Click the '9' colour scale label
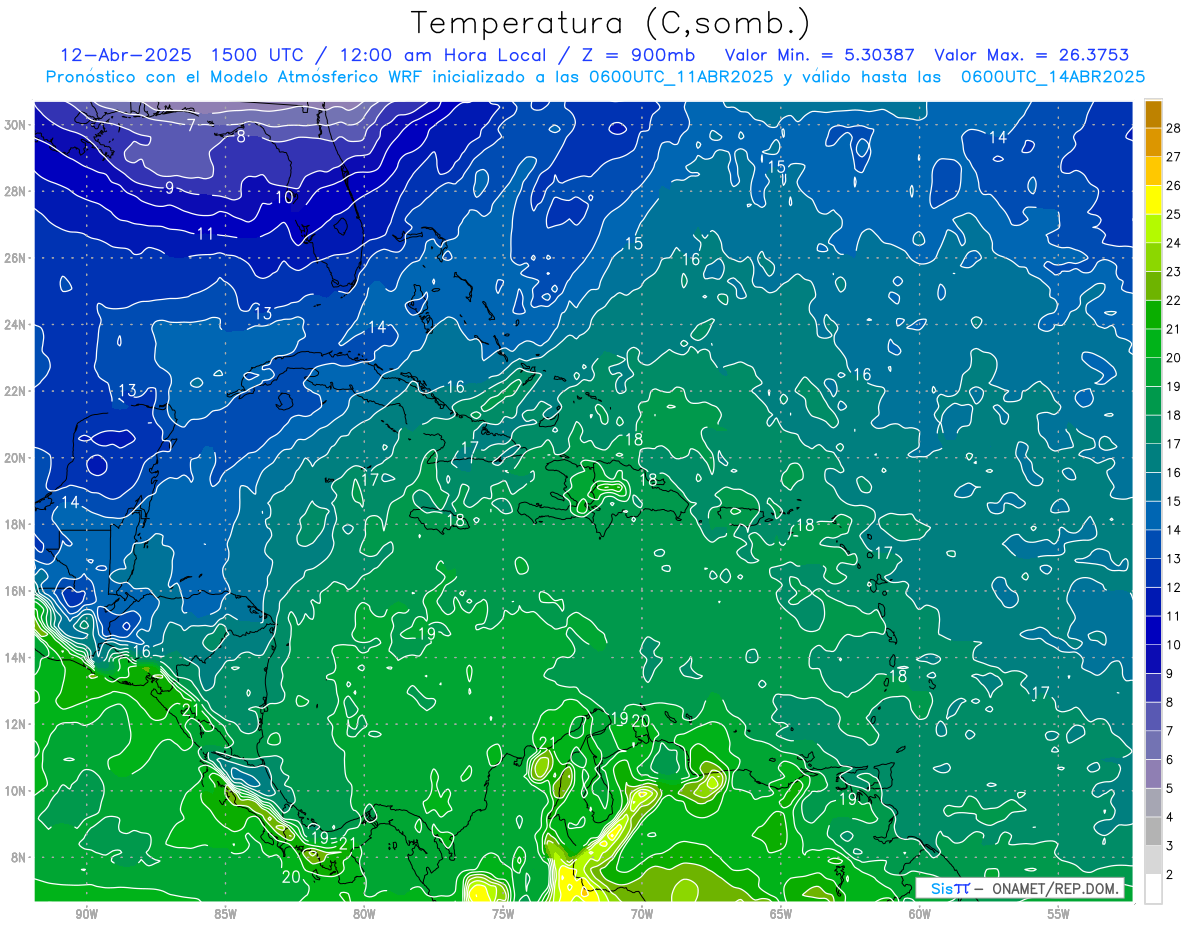 (x=1170, y=674)
